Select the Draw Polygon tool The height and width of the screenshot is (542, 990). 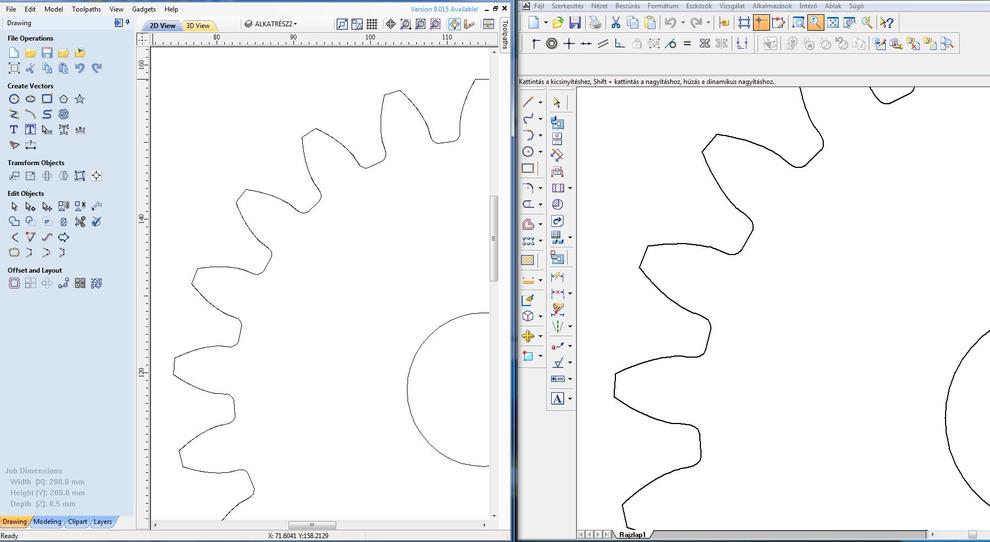[63, 99]
